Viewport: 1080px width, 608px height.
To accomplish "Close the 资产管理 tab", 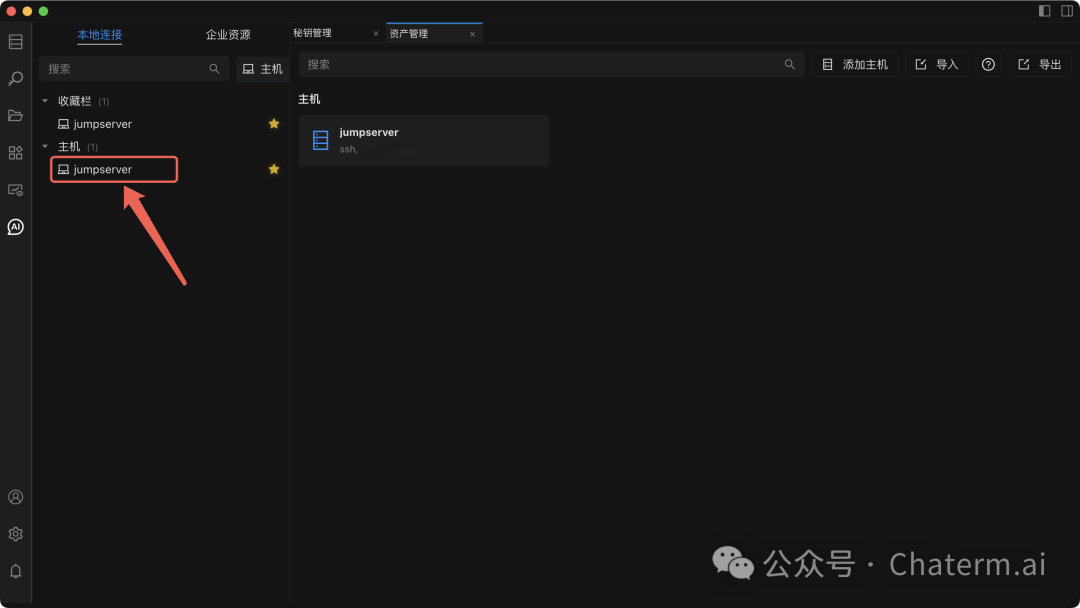I will (x=472, y=34).
